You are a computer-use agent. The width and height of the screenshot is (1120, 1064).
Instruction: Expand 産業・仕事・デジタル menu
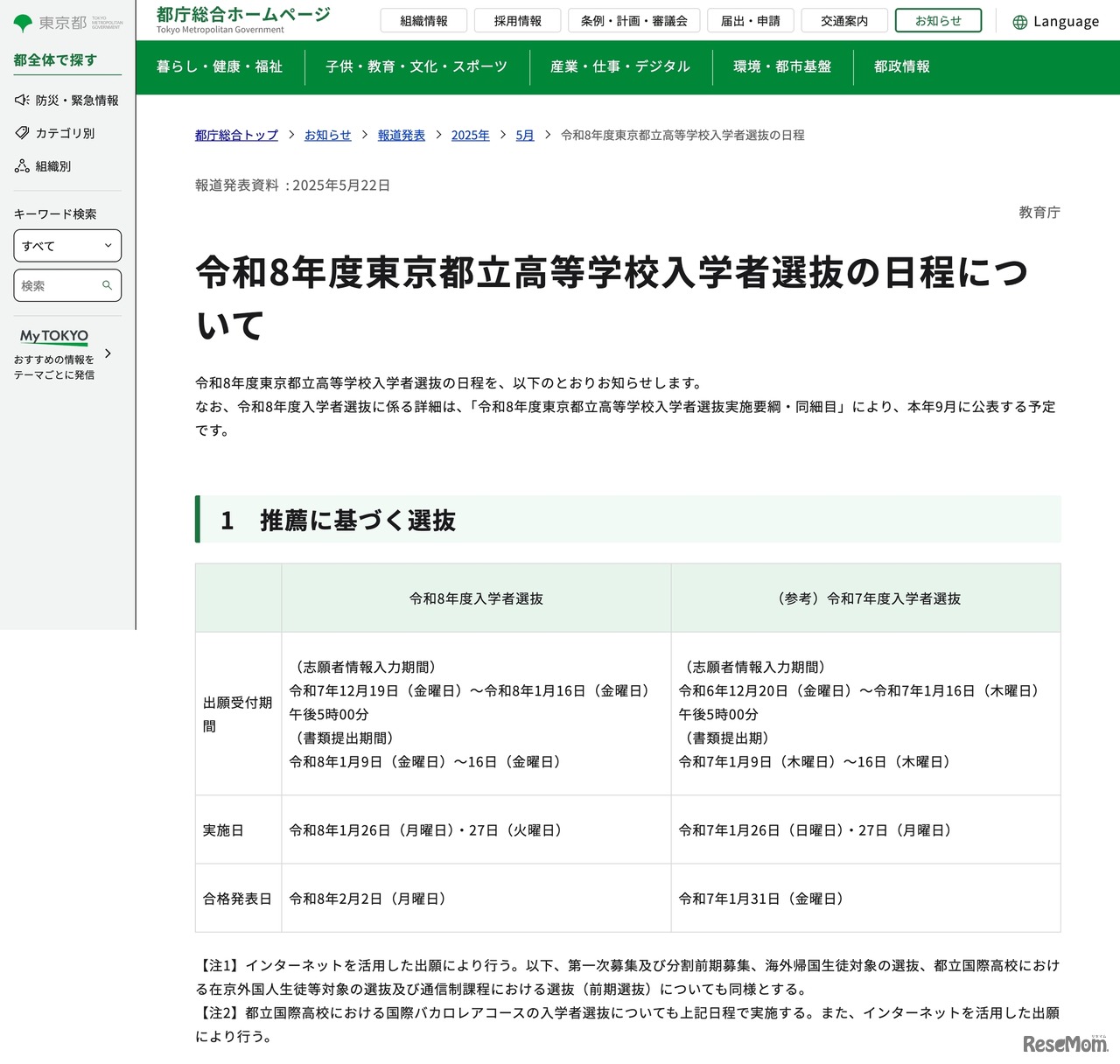(620, 66)
